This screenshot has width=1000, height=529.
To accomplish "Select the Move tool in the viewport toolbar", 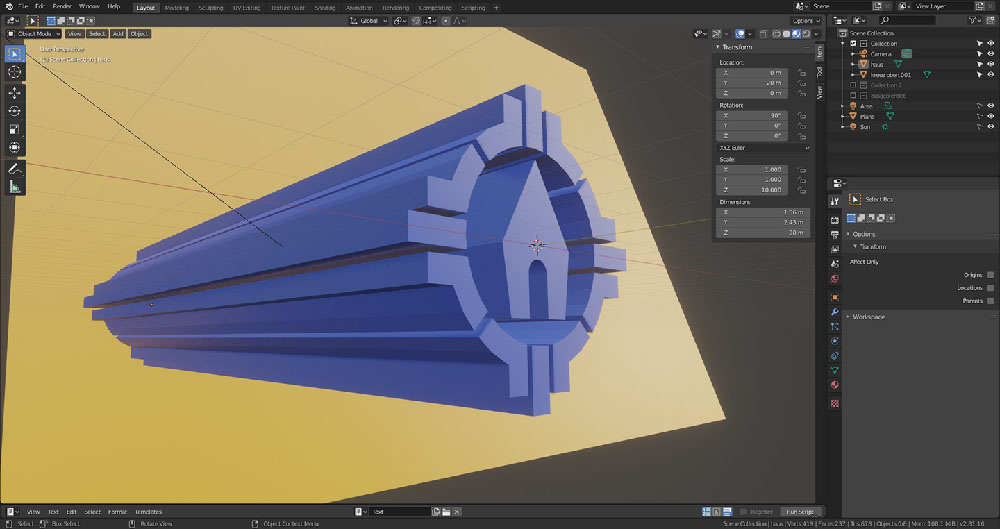I will [x=15, y=92].
